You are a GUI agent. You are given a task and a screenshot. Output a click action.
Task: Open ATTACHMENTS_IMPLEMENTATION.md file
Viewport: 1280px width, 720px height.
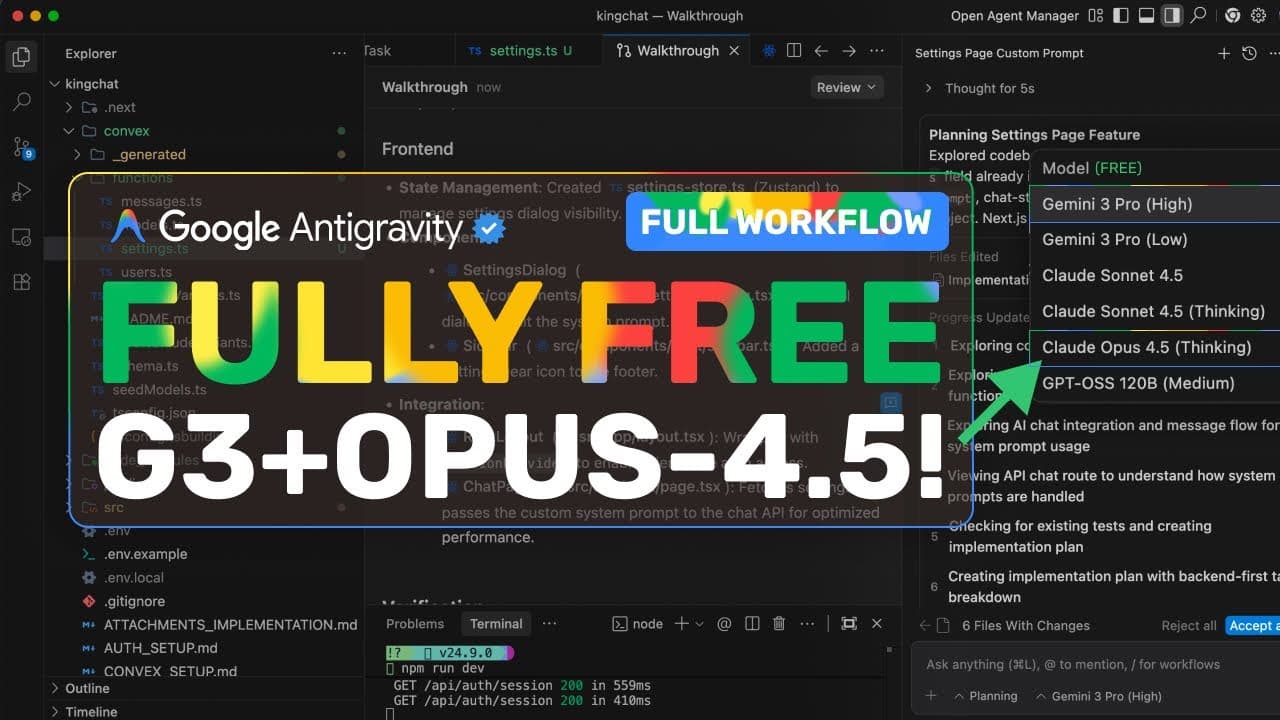[x=230, y=625]
